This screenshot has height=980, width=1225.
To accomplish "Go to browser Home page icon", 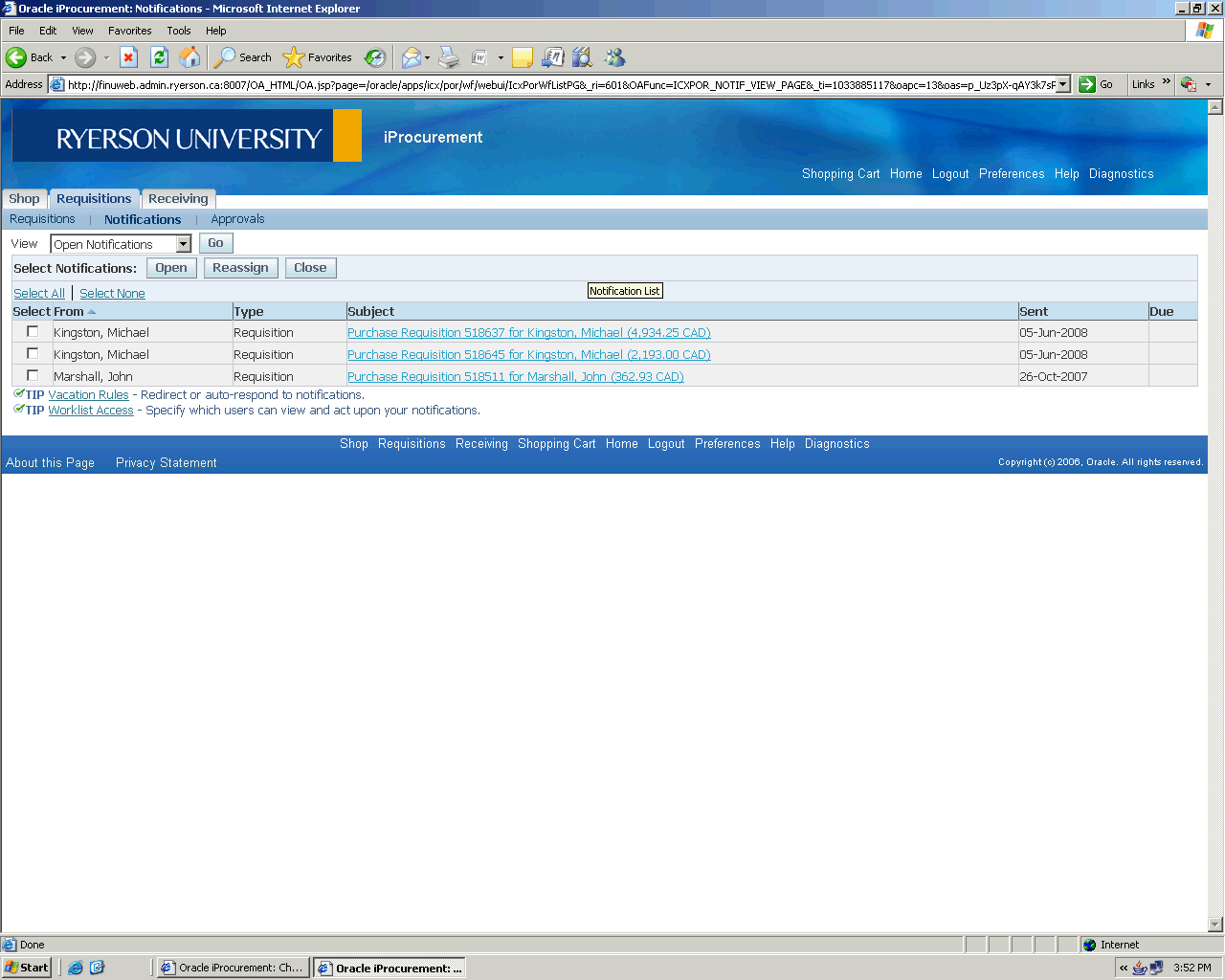I will coord(189,57).
